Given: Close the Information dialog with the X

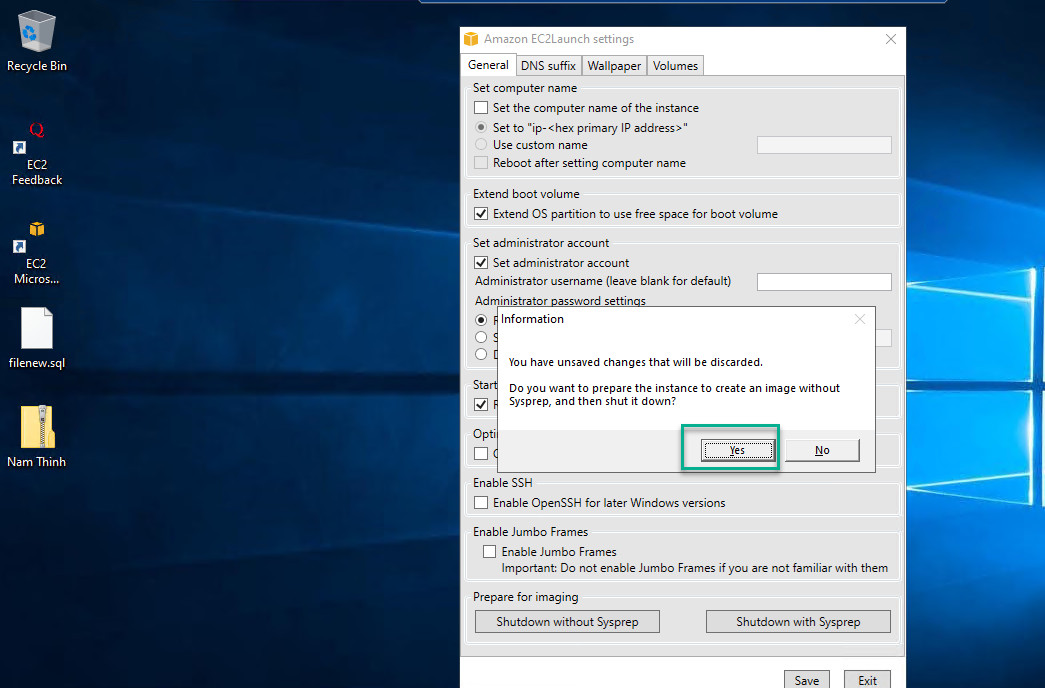Looking at the screenshot, I should [x=860, y=319].
